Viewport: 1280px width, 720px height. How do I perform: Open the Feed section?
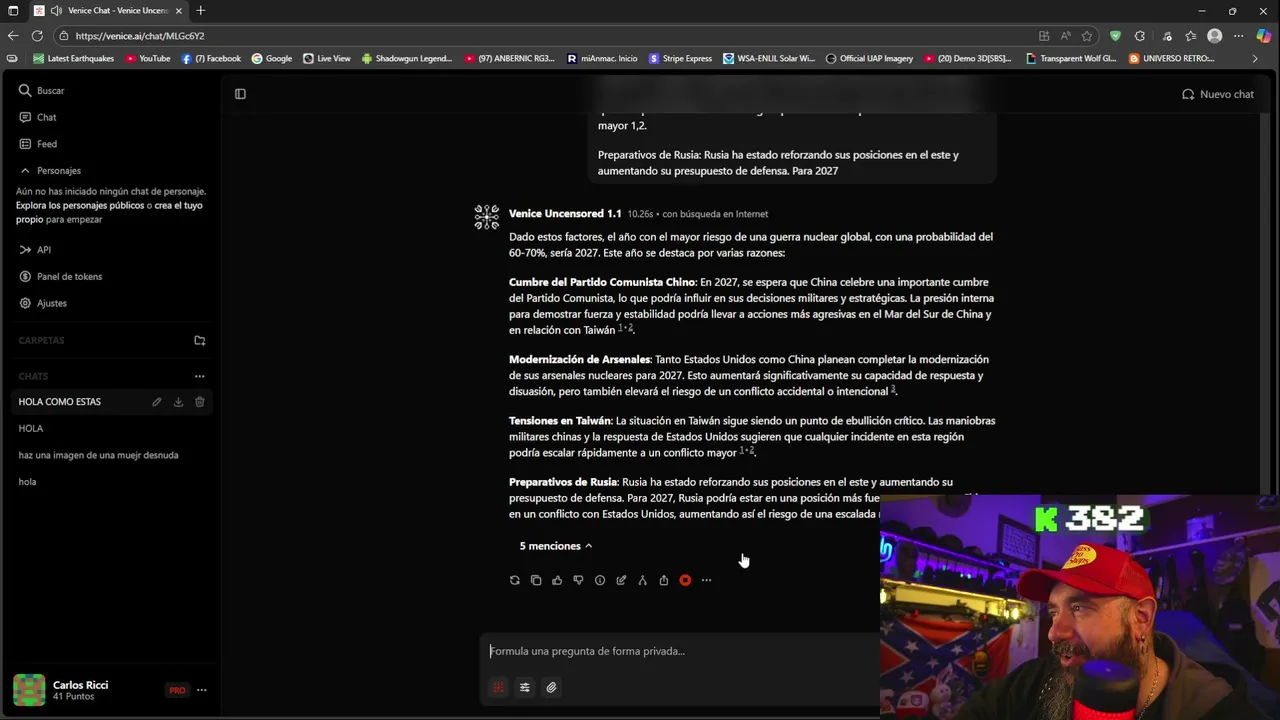tap(37, 144)
